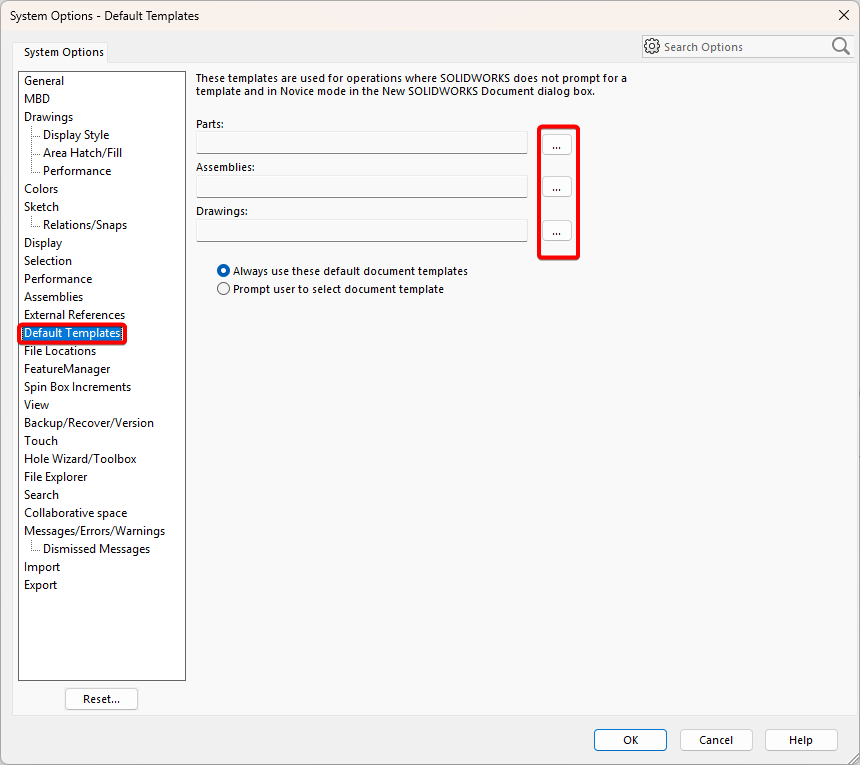This screenshot has height=765, width=860.
Task: Click the Drawings template path field
Action: (x=361, y=230)
